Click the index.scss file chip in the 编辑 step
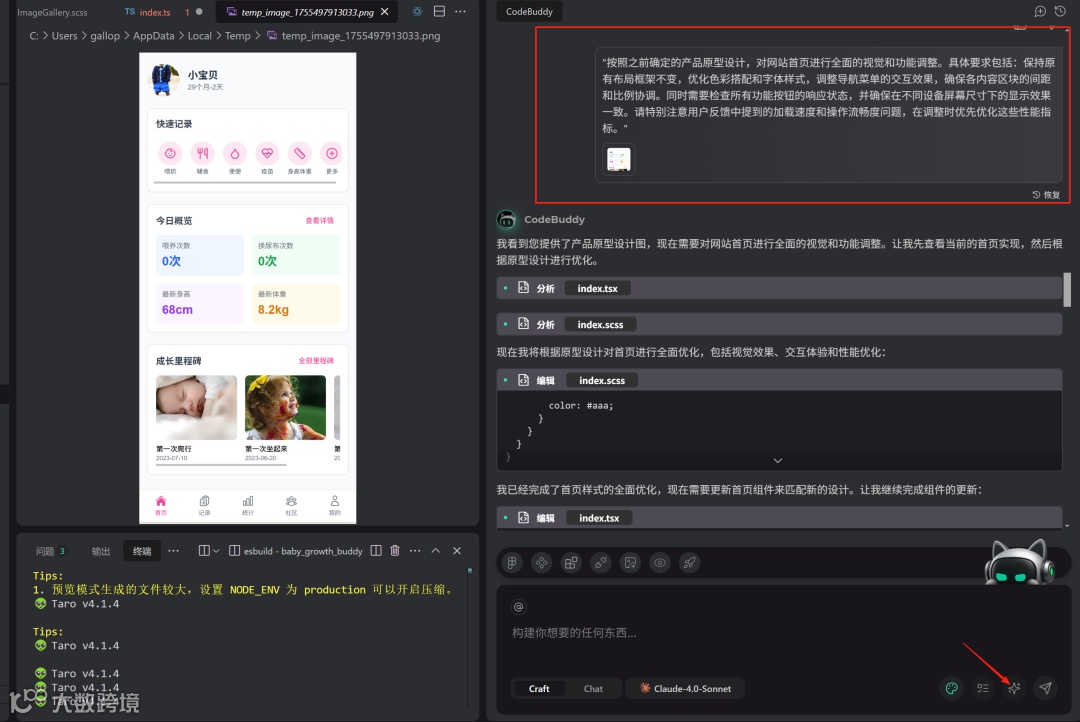The image size is (1080, 722). [x=602, y=380]
